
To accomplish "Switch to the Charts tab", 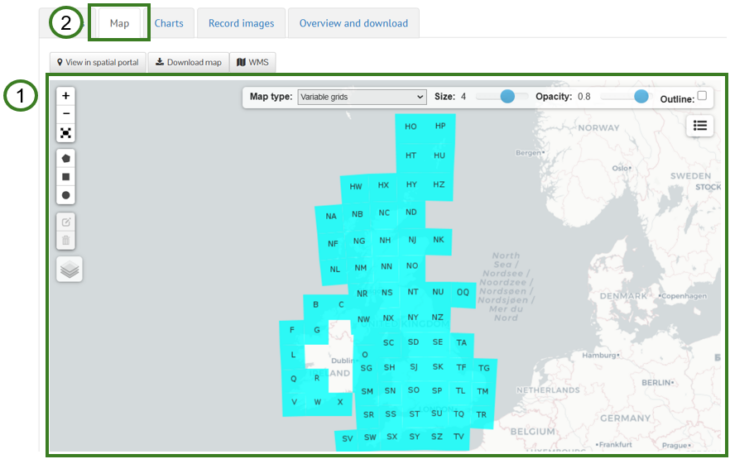I will pyautogui.click(x=169, y=23).
